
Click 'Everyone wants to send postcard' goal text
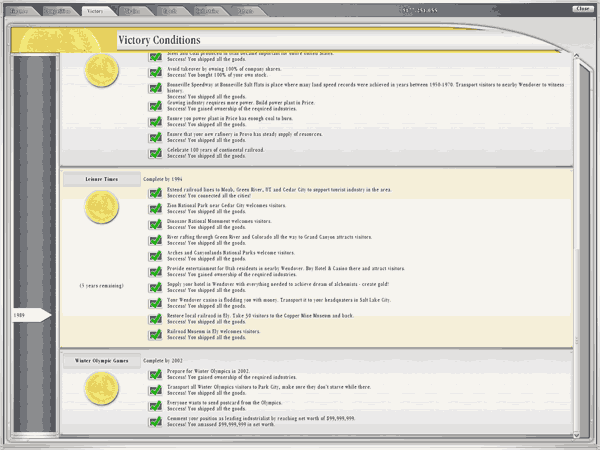[x=224, y=403]
